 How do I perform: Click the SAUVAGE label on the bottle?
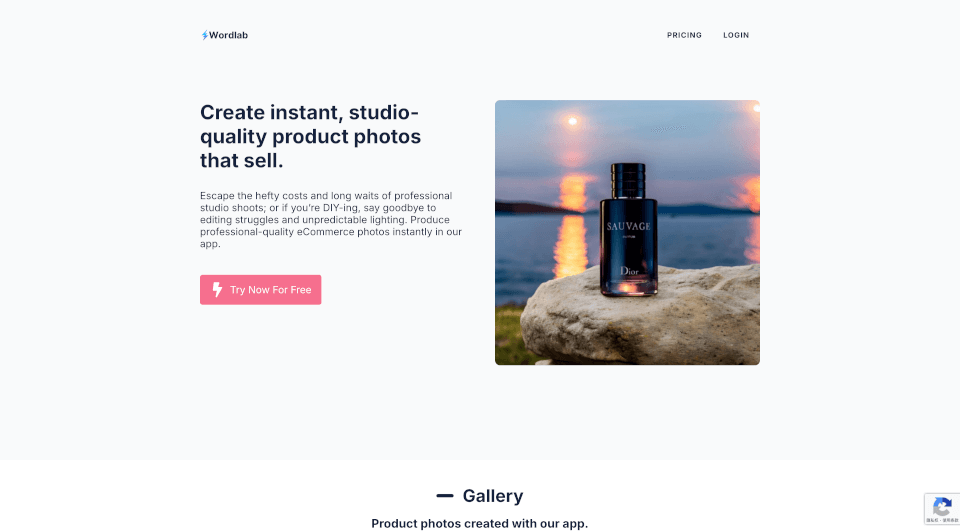click(628, 226)
